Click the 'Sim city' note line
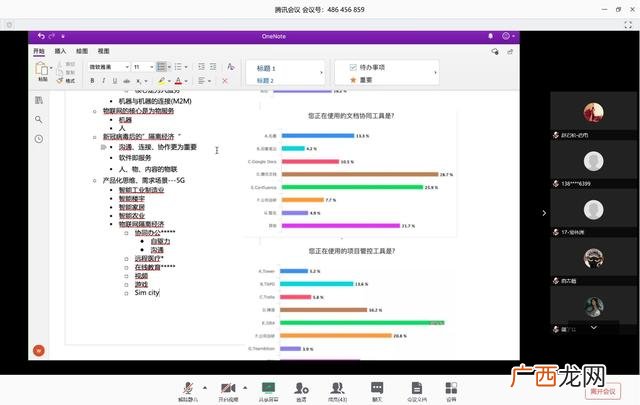The height and width of the screenshot is (405, 640). tap(147, 293)
